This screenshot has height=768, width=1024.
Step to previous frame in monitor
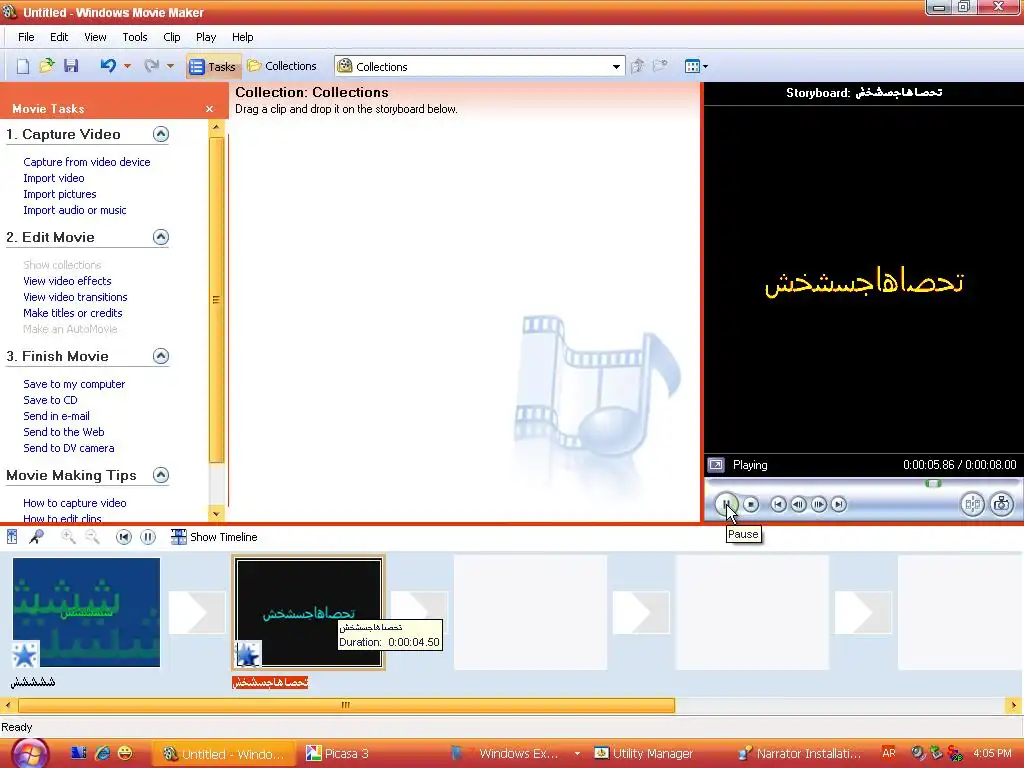click(x=798, y=504)
